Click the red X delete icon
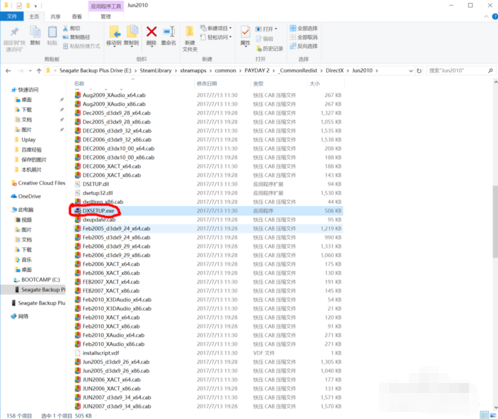This screenshot has width=498, height=419. click(x=151, y=32)
